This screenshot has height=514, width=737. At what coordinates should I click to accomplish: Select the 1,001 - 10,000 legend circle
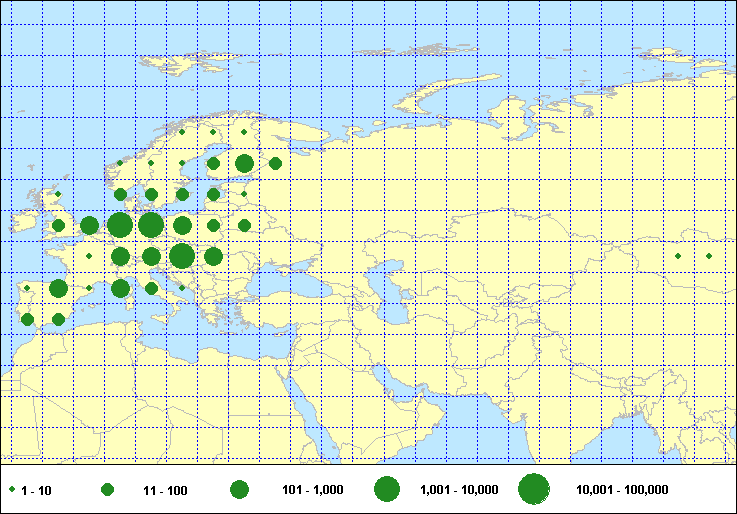[387, 490]
